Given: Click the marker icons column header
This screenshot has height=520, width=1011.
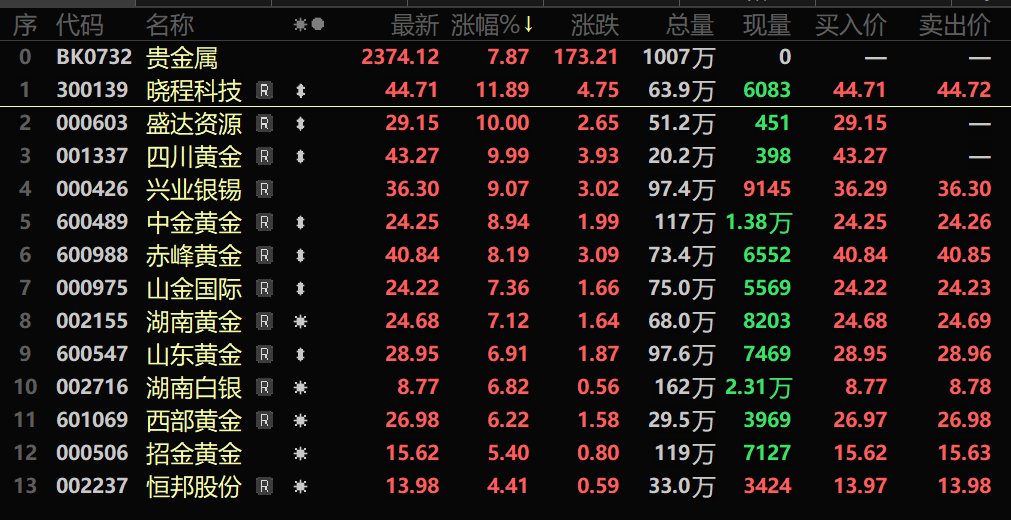Looking at the screenshot, I should 308,25.
